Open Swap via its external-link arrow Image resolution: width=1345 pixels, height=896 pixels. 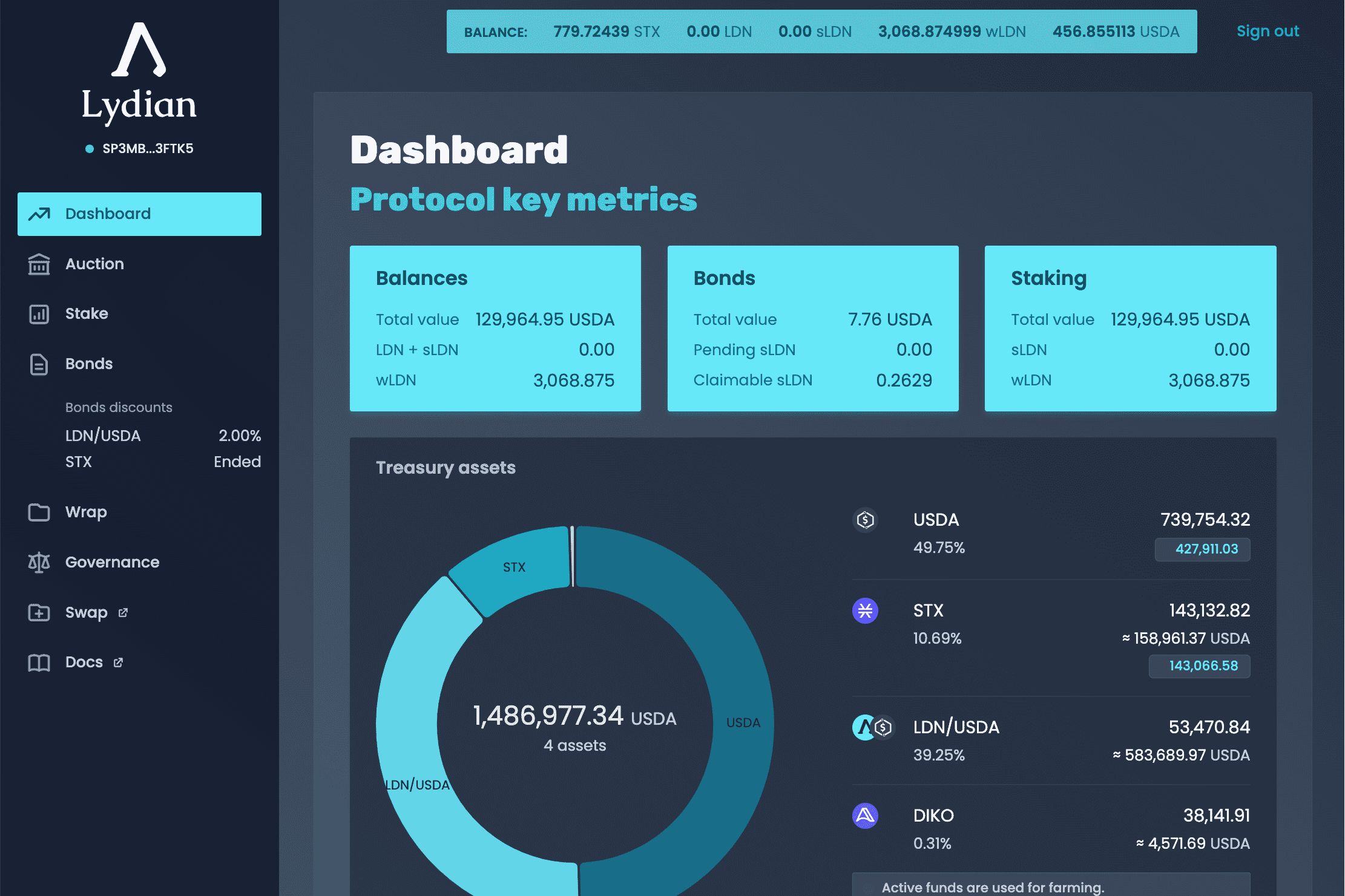pos(122,612)
